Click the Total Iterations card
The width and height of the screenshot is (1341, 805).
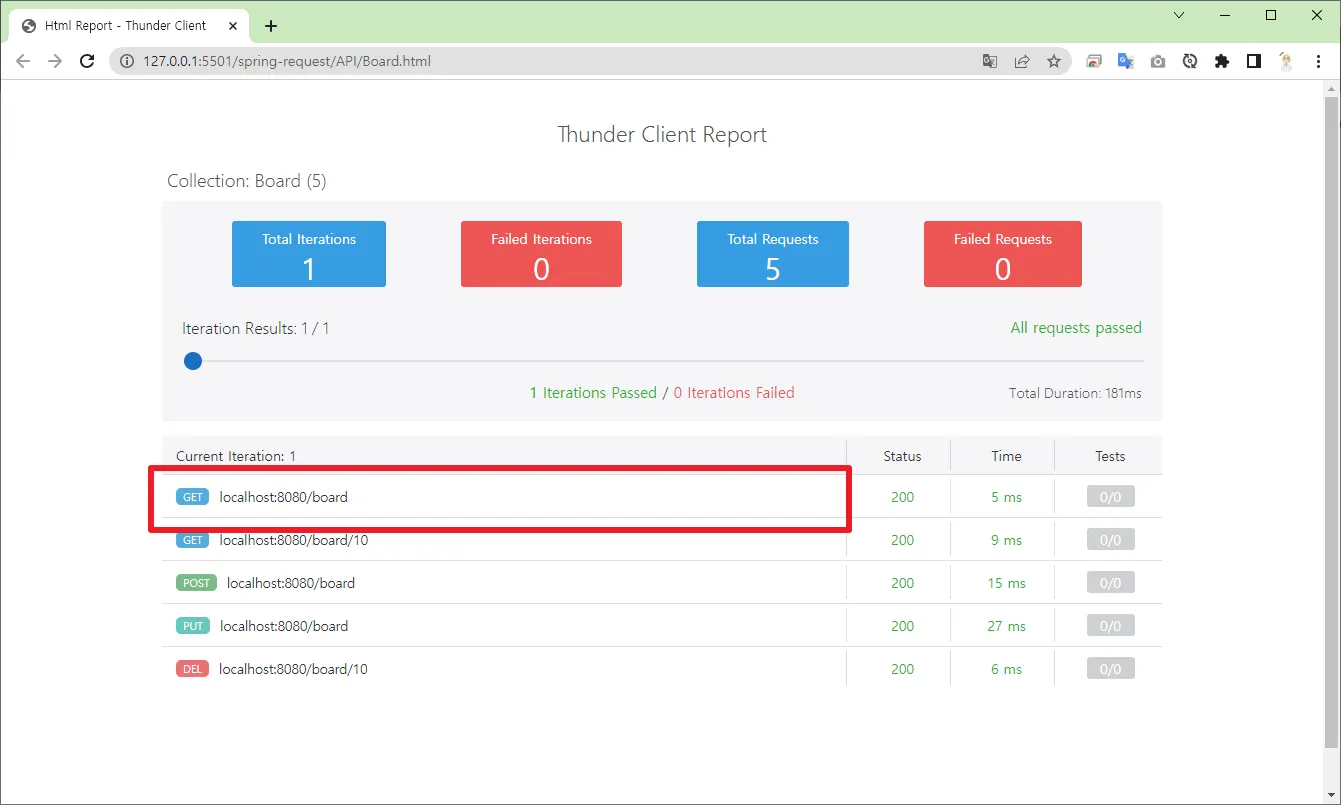309,254
